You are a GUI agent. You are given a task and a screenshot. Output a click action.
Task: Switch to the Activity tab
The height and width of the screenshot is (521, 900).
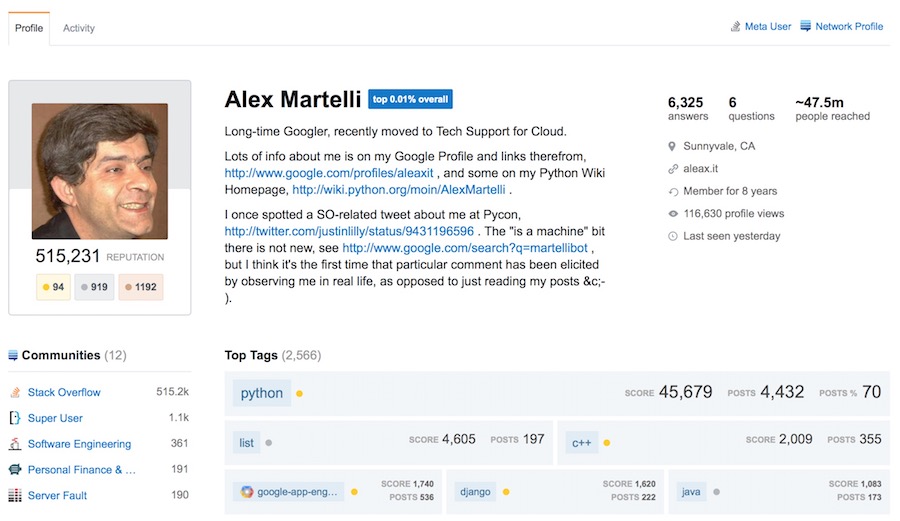click(x=79, y=28)
